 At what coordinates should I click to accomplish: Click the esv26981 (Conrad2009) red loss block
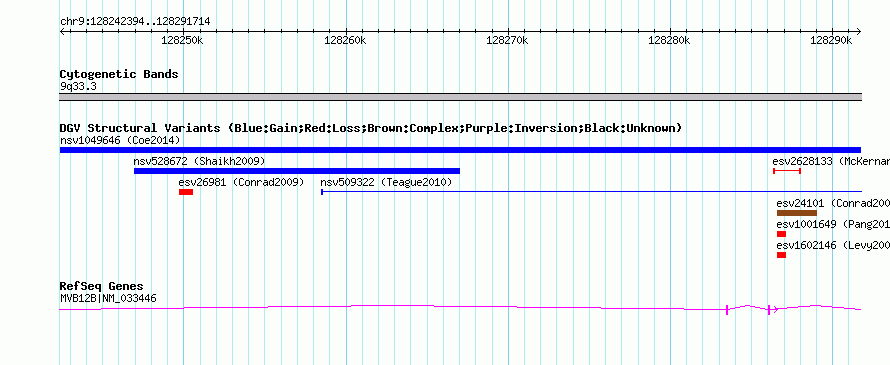pos(186,192)
